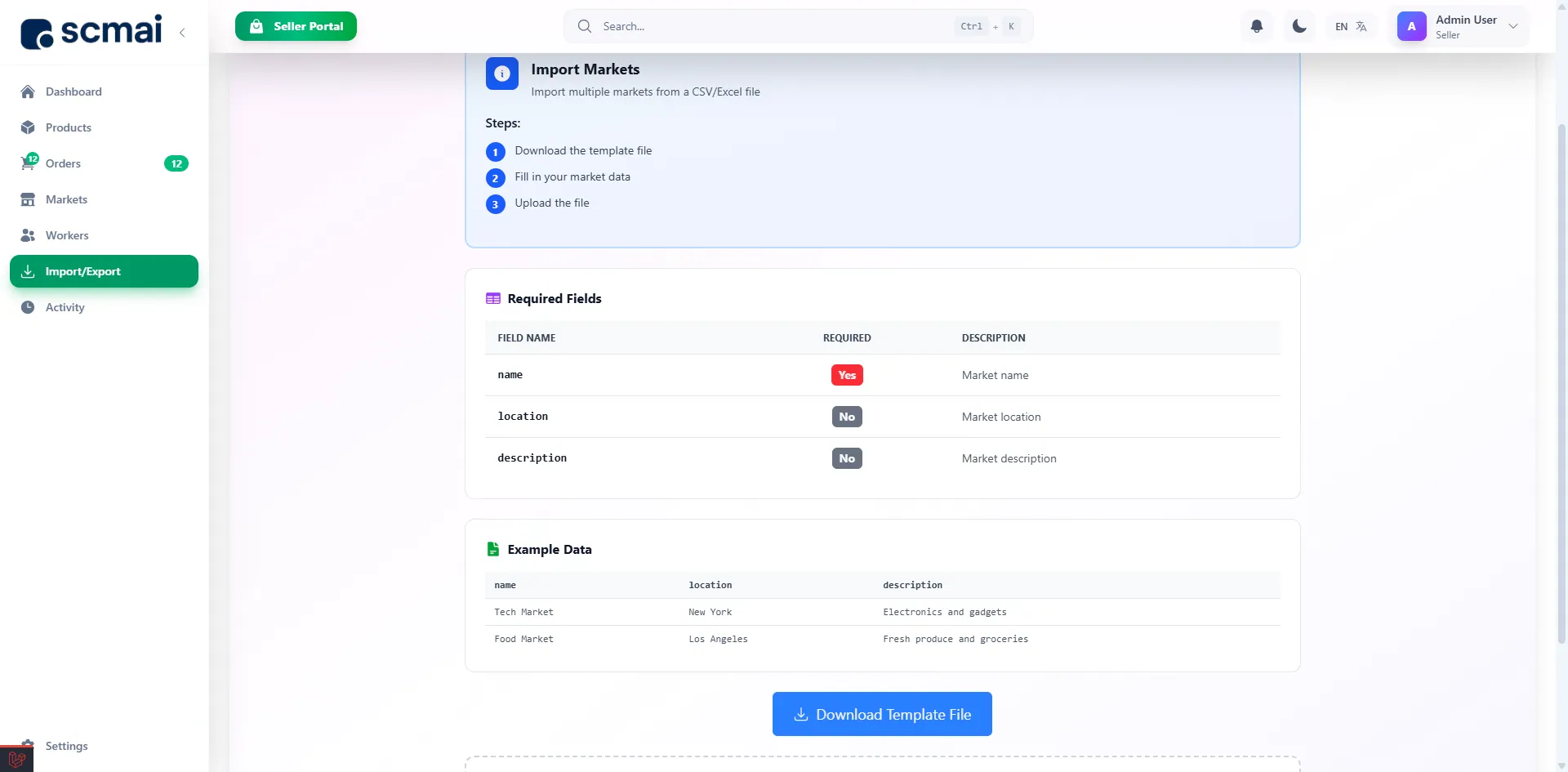Select the 'Los Angeles' example cell
The height and width of the screenshot is (772, 1568).
click(718, 639)
